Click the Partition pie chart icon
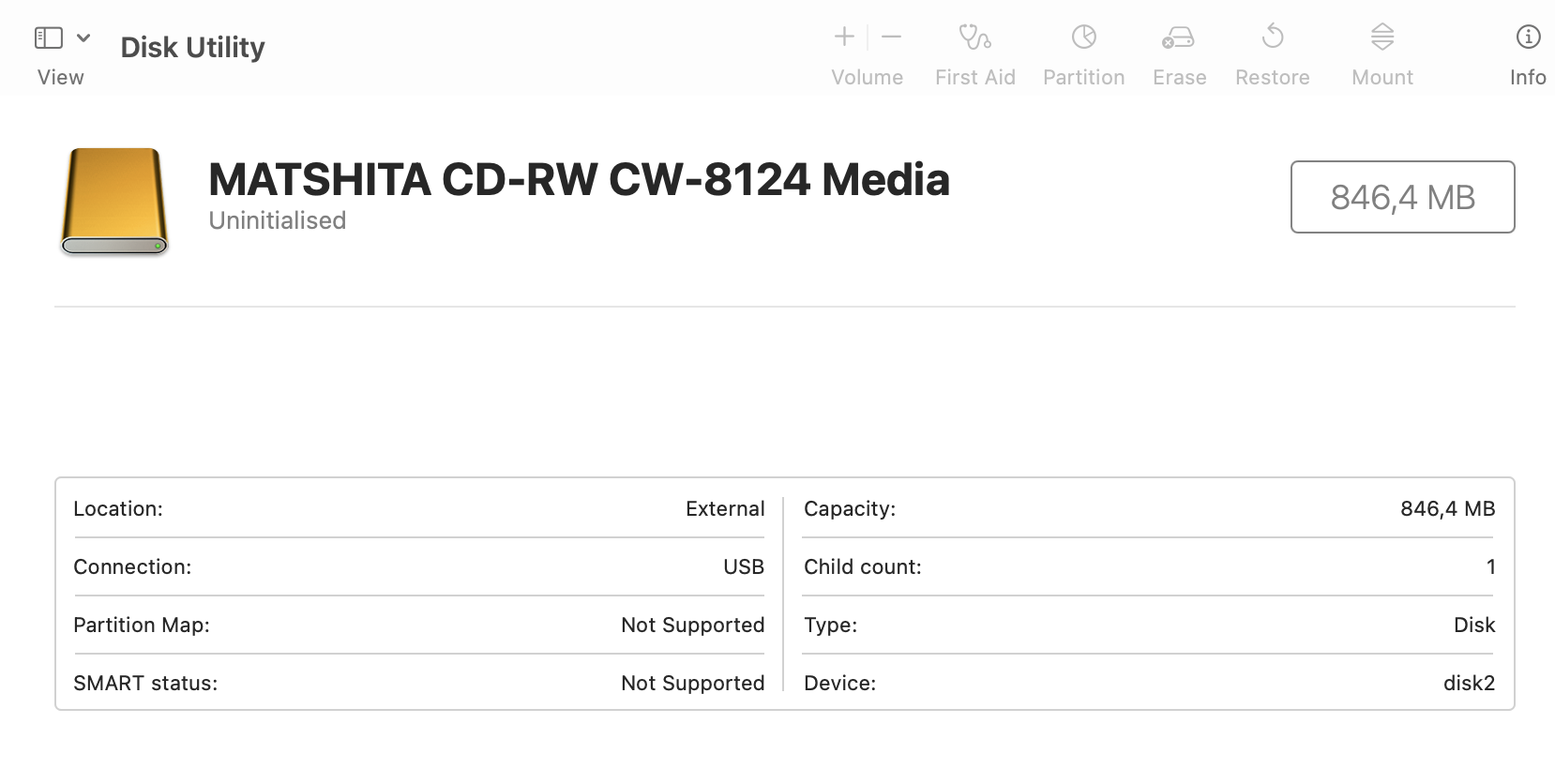The width and height of the screenshot is (1555, 784). (x=1084, y=37)
